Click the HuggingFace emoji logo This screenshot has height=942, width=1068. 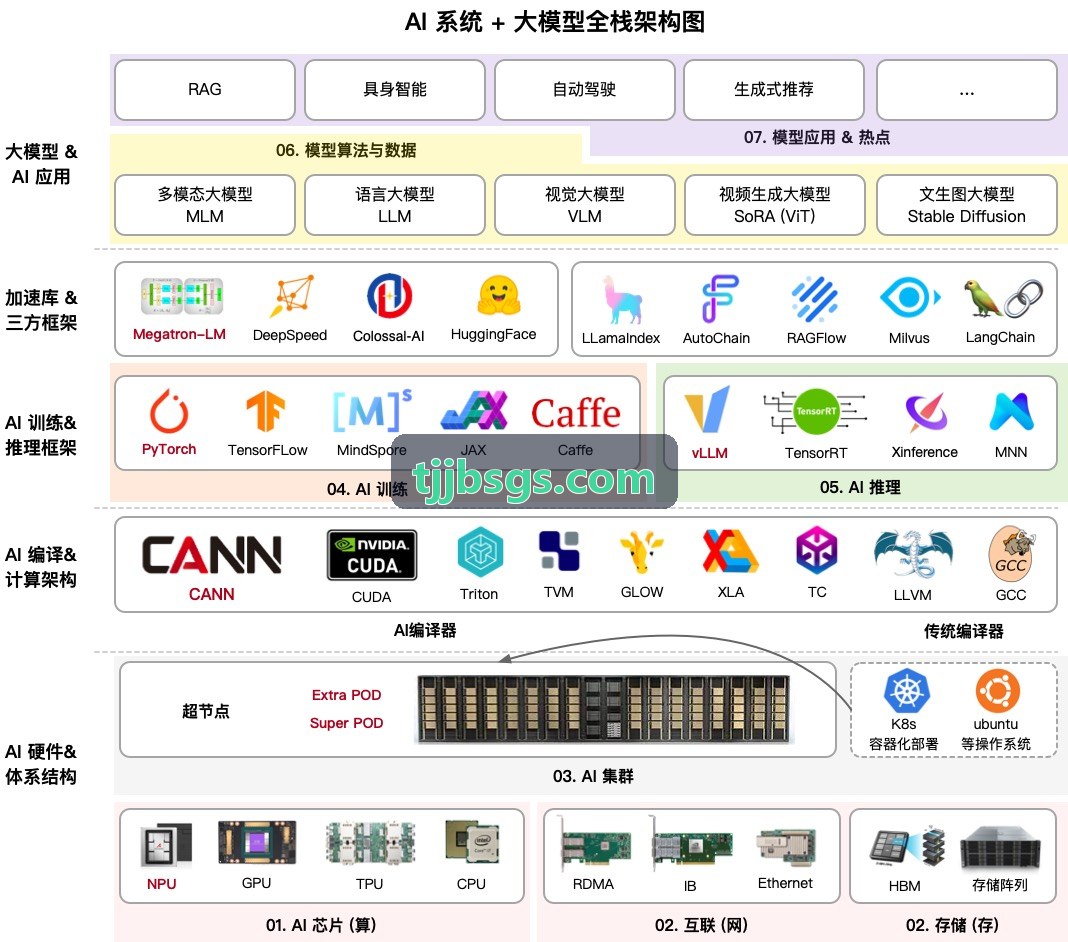tap(499, 295)
